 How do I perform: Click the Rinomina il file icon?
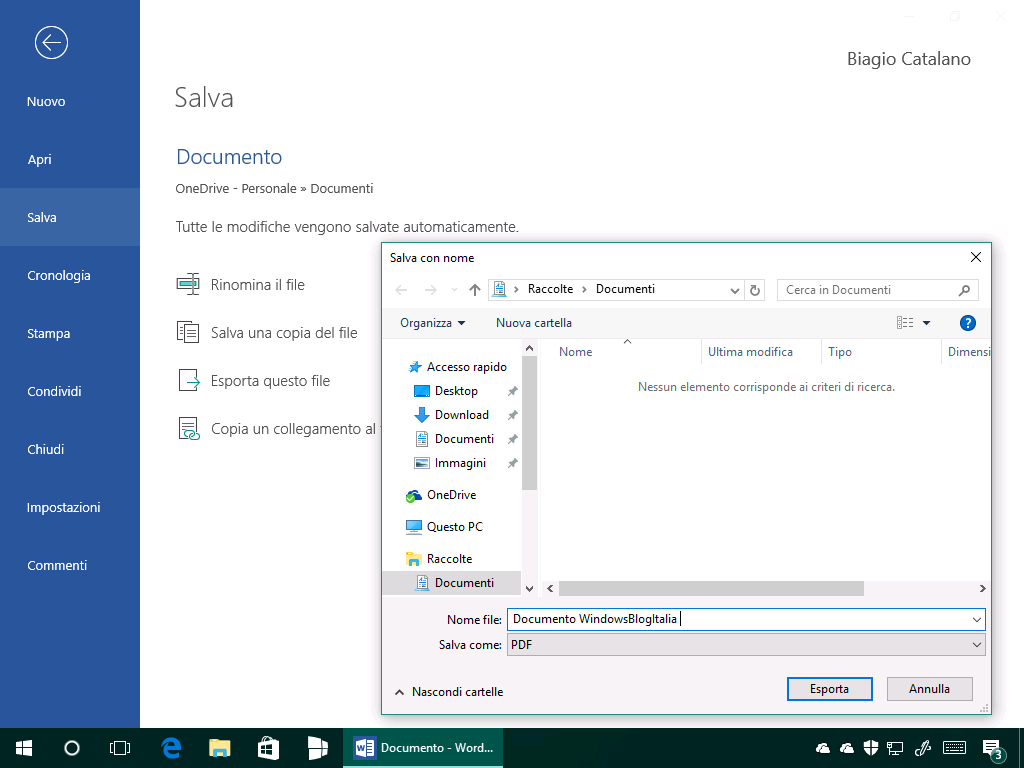click(x=188, y=284)
